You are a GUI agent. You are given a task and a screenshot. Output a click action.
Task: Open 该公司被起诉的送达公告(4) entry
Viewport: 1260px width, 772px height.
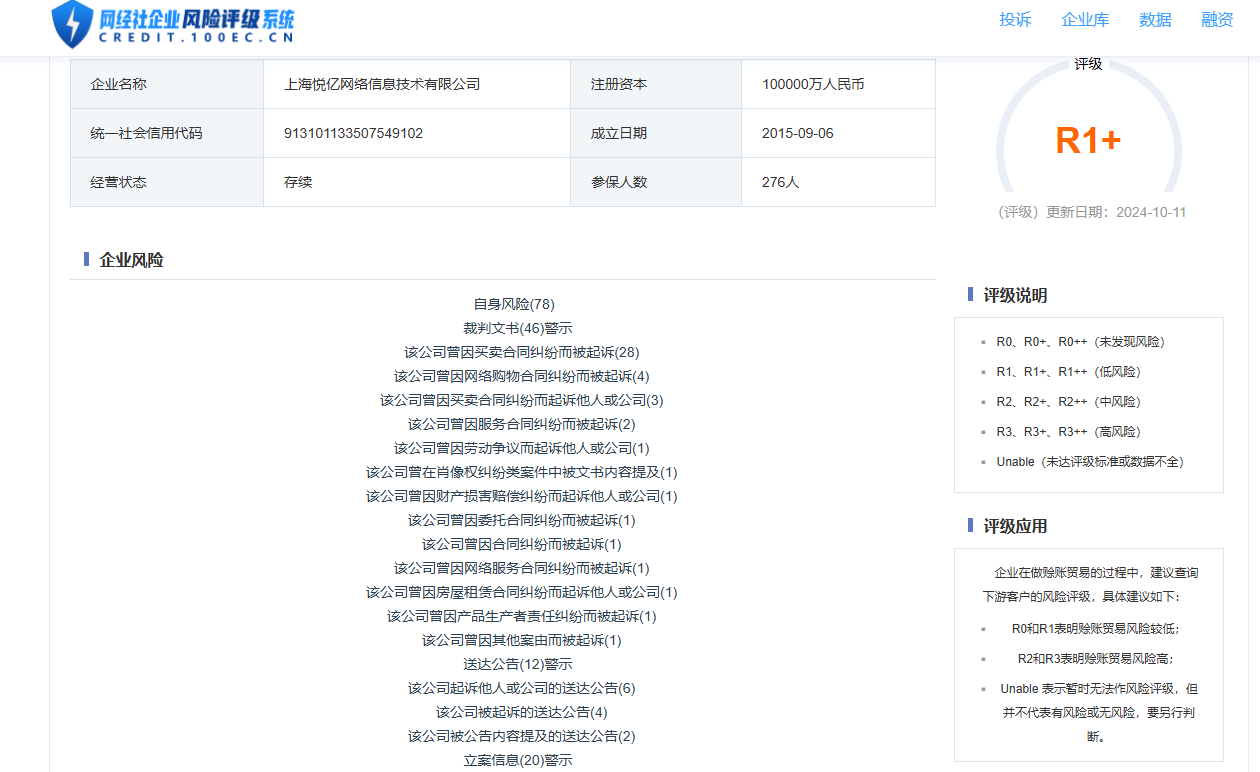pos(521,712)
